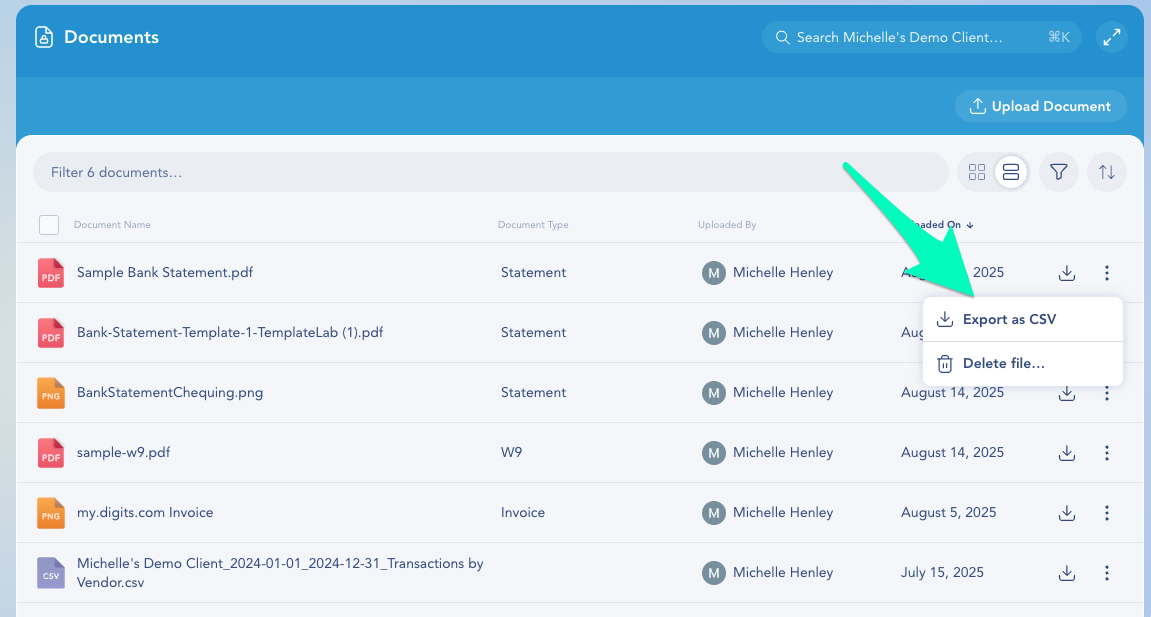Download the Transactions by Vendor.csv file
This screenshot has height=617, width=1151.
click(1067, 574)
